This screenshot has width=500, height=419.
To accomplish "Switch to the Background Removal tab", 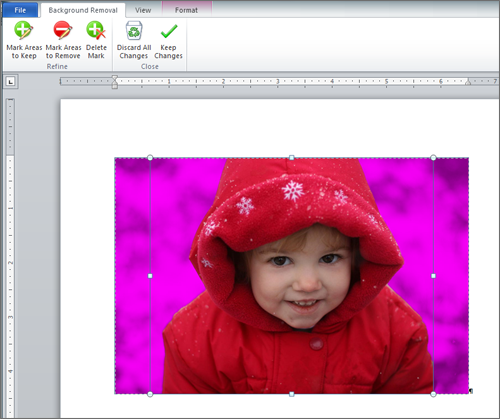I will (x=83, y=10).
